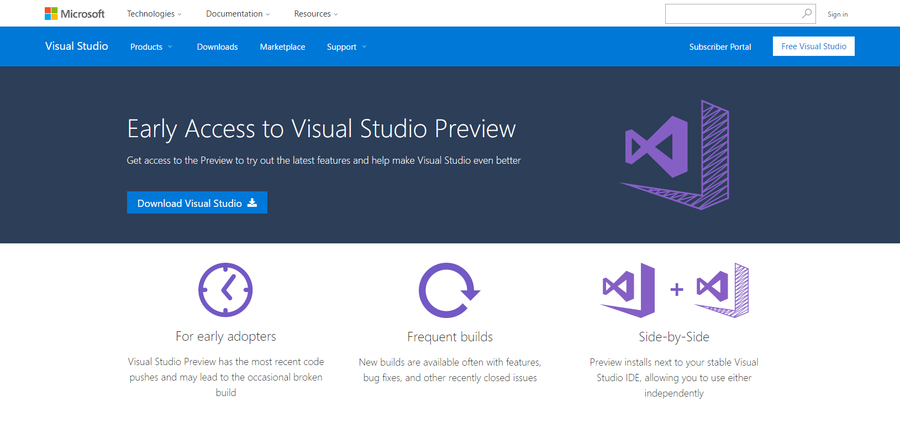The height and width of the screenshot is (427, 900).
Task: Click the Visual Studio Preview hero logo
Action: point(674,154)
